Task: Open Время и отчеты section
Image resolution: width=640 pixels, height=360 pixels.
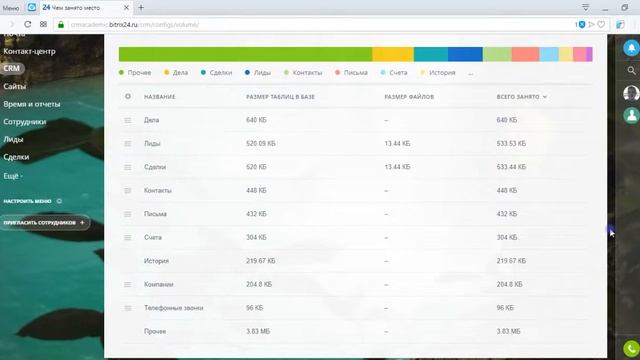Action: coord(32,104)
